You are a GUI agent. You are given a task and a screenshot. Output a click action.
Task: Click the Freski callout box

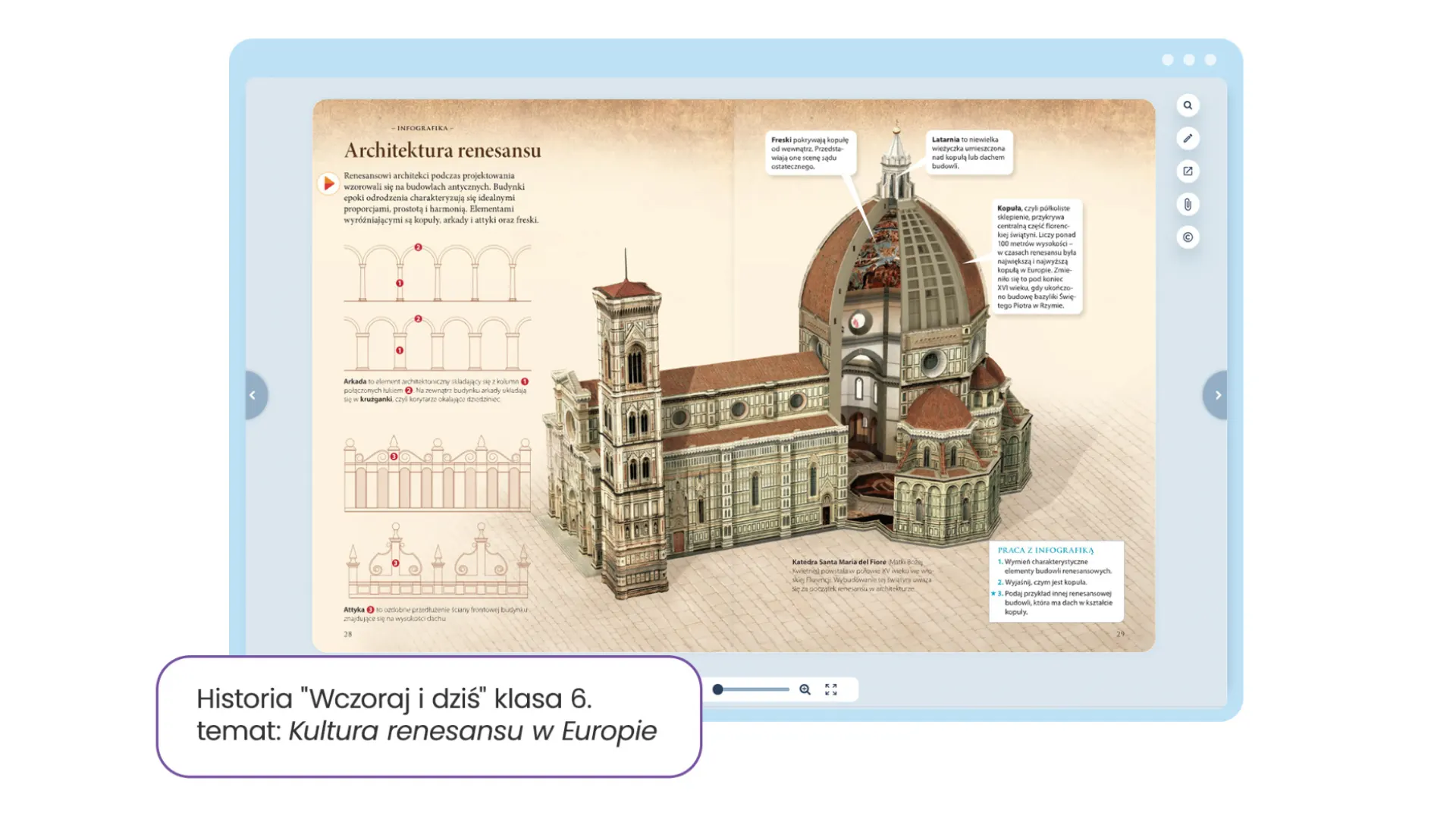point(810,153)
